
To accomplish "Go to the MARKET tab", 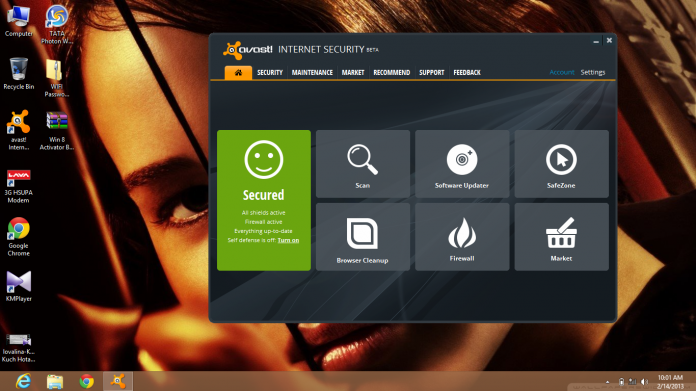I will pos(353,72).
